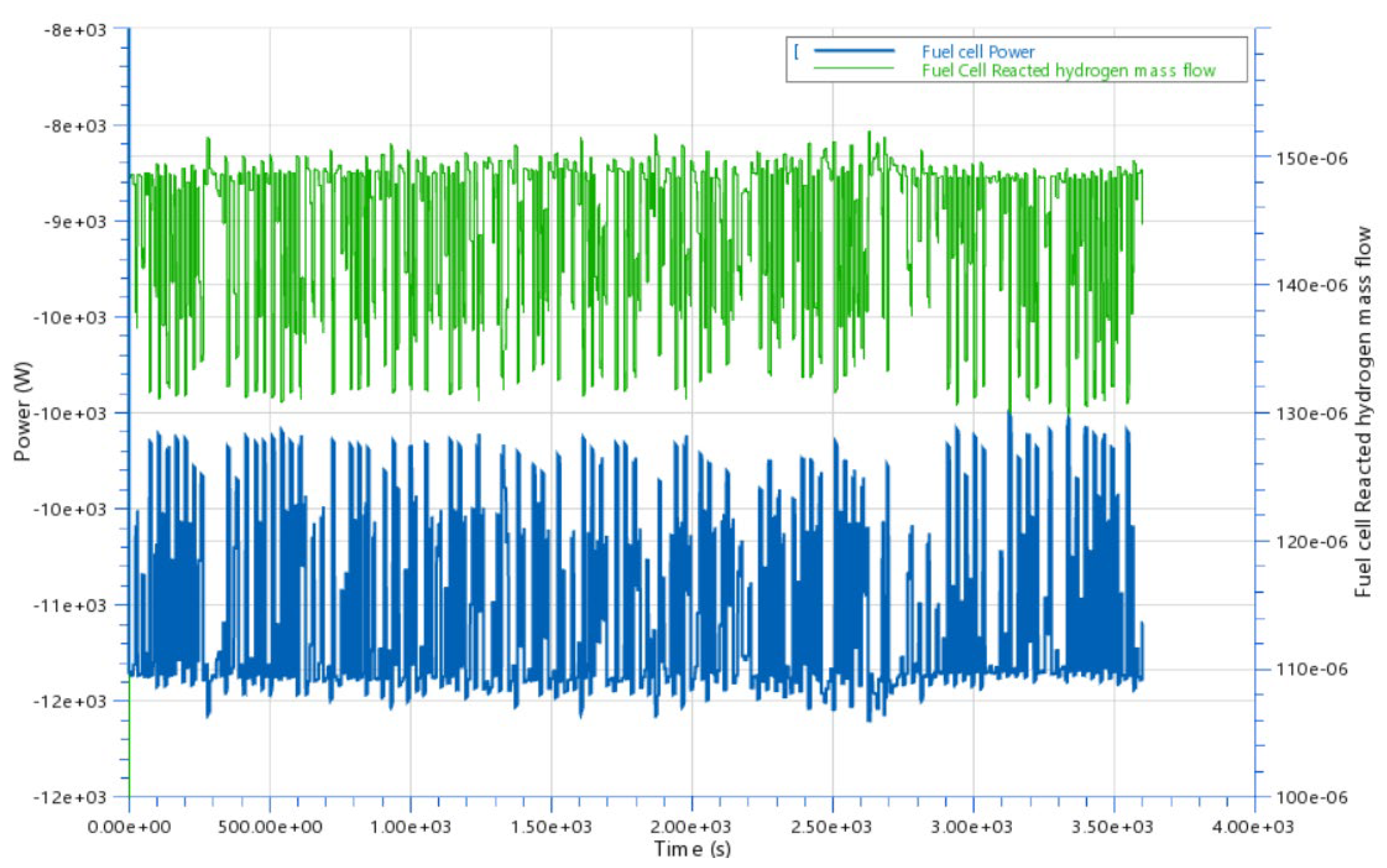Click the 2.00e+03 time tick label
Image resolution: width=1387 pixels, height=868 pixels.
point(692,827)
